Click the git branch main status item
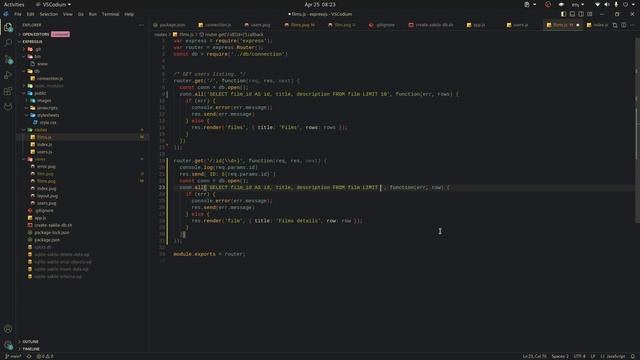Viewport: 640px width, 360px height. pos(13,356)
